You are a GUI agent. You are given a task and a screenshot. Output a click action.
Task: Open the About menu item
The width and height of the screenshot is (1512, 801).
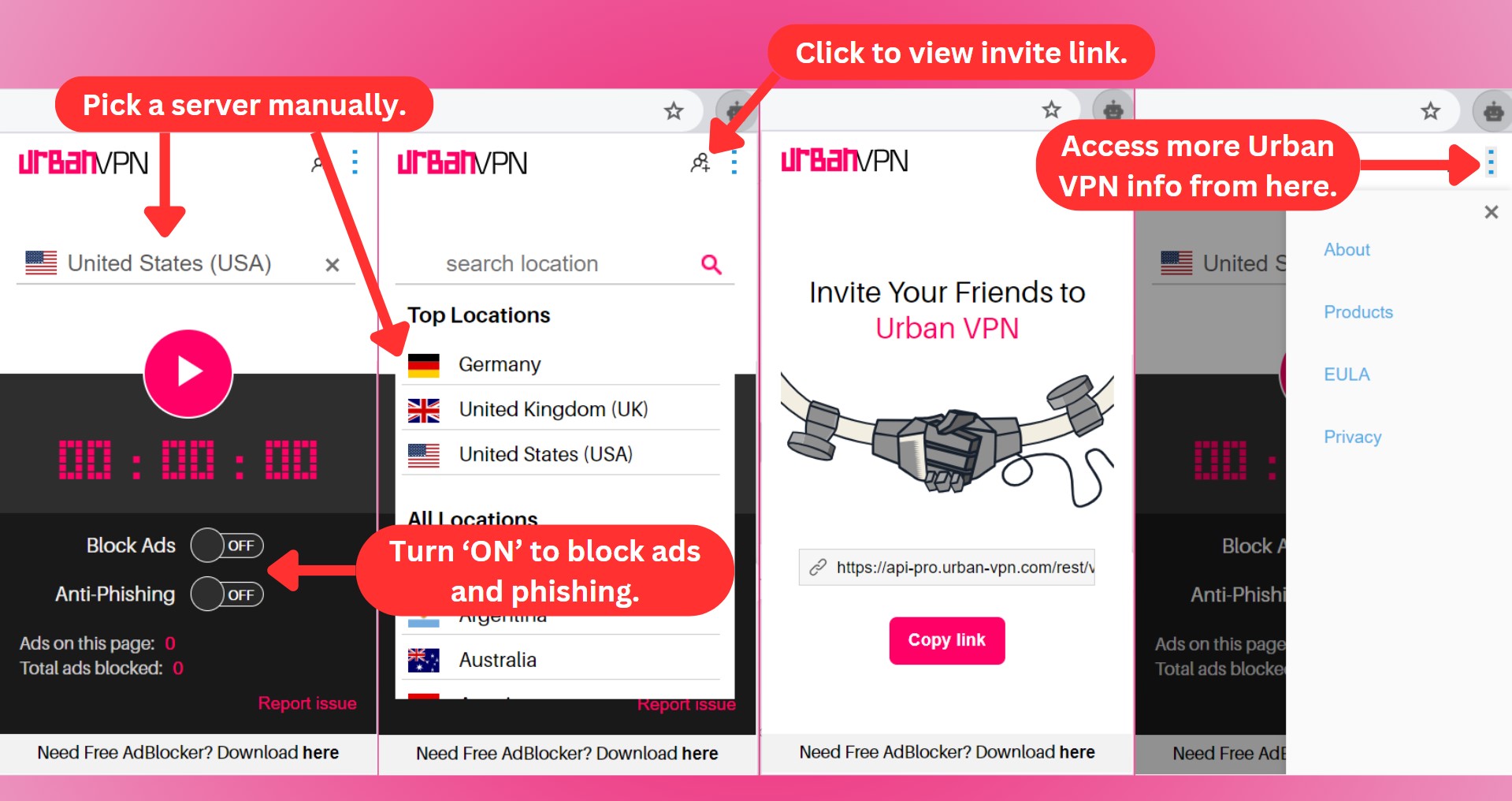tap(1347, 250)
